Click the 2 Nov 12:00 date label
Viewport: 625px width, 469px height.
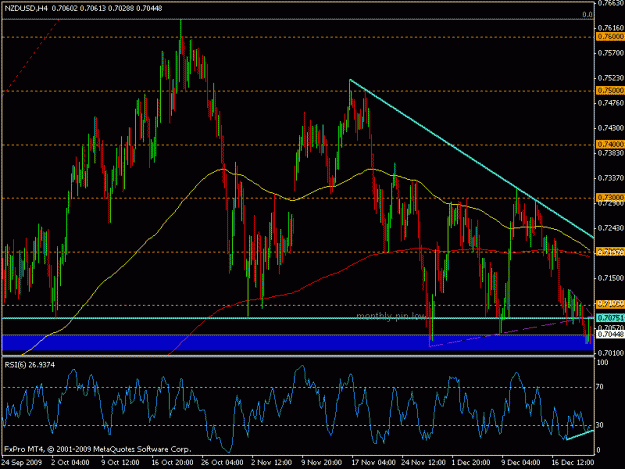pyautogui.click(x=272, y=462)
